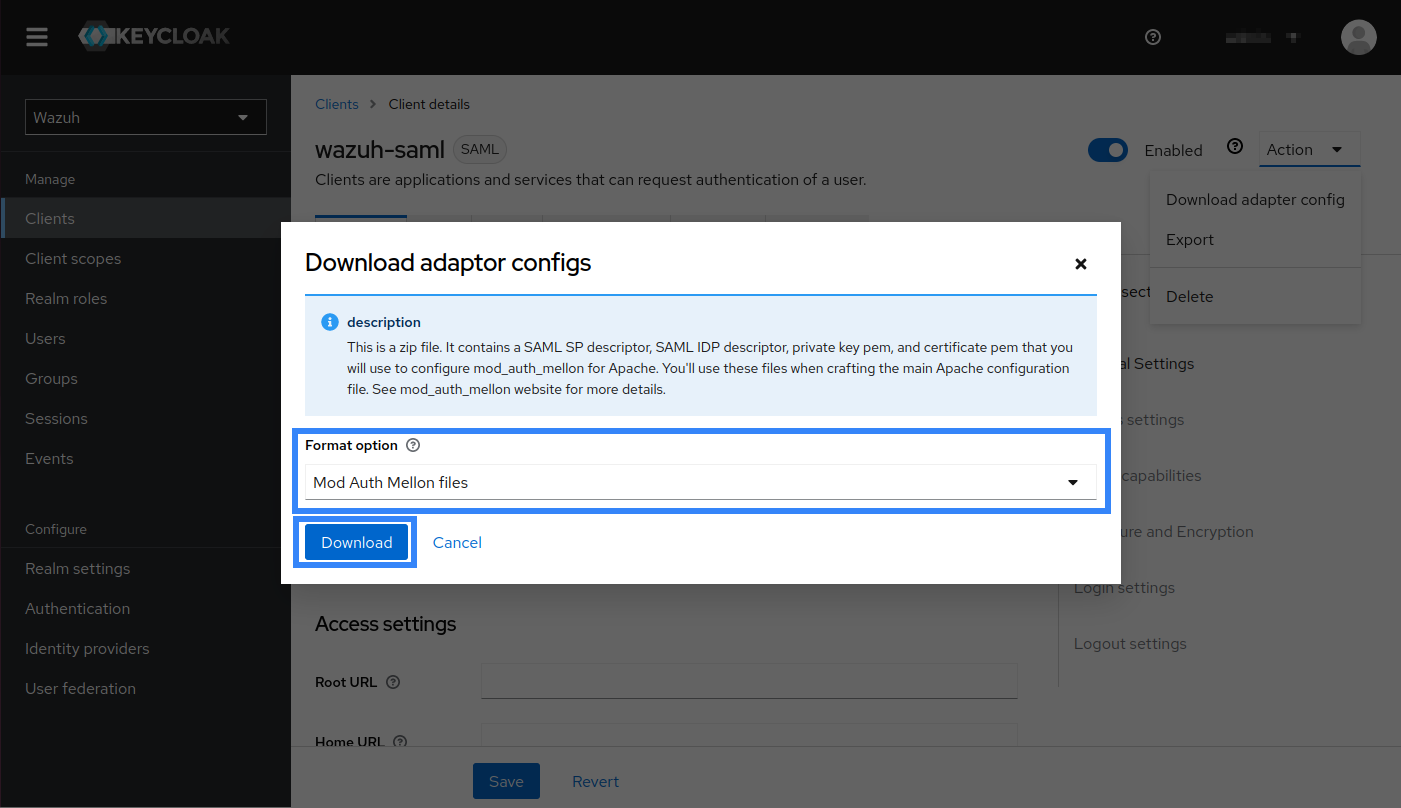Open Events in the sidebar
This screenshot has height=808, width=1401.
(x=145, y=458)
